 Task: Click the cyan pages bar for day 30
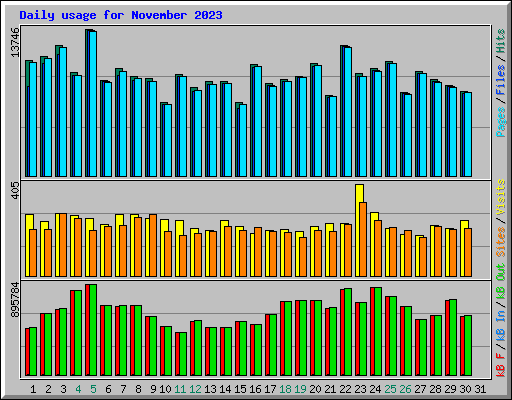pos(468,134)
